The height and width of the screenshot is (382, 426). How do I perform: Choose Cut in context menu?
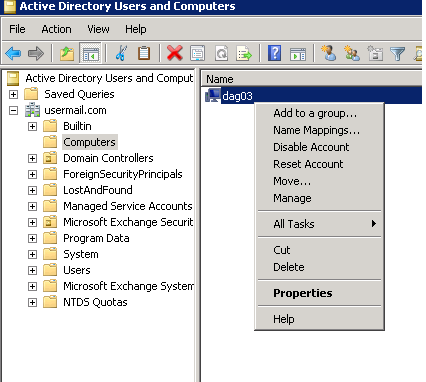[319, 250]
